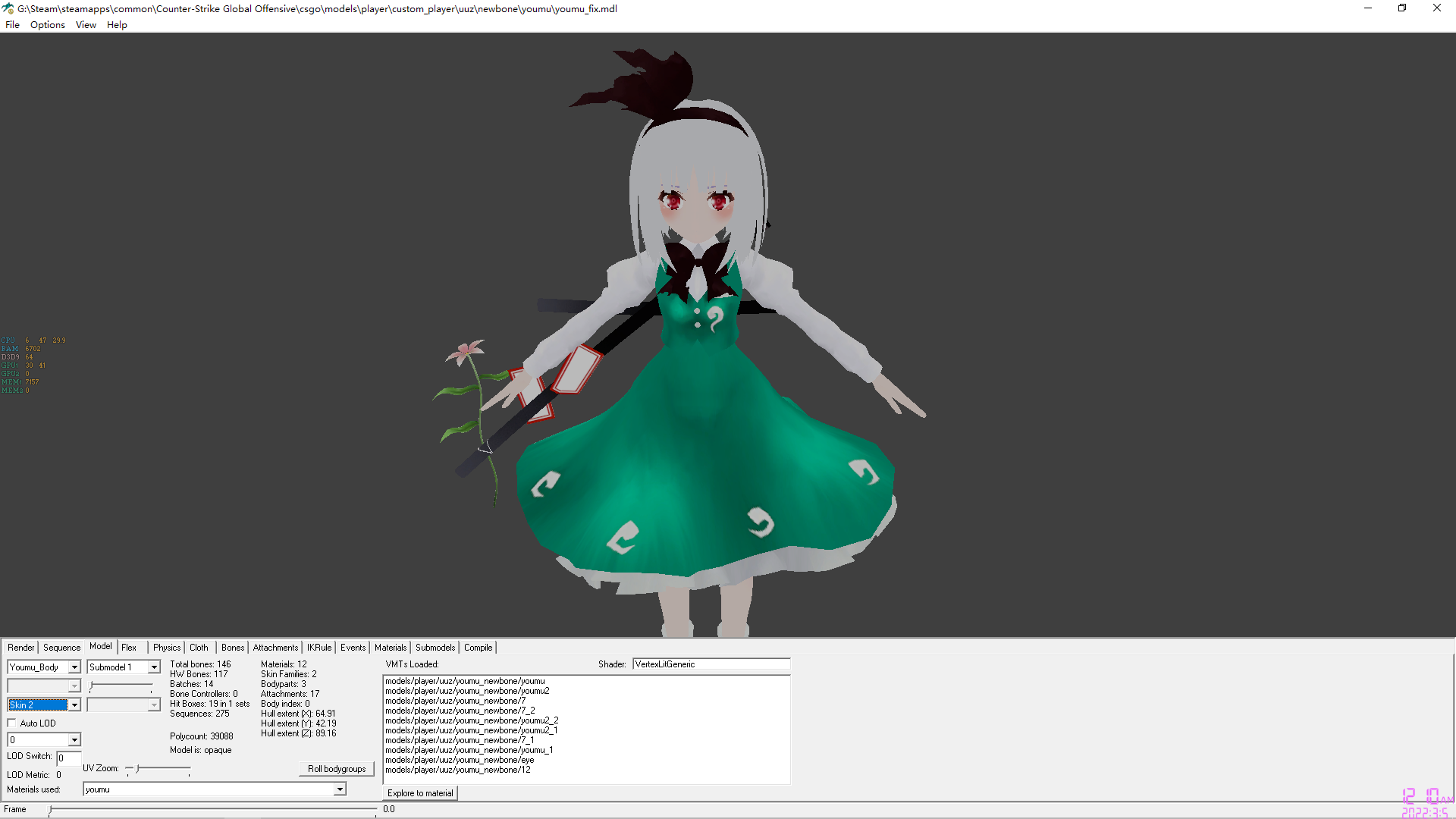Expand the Skin 2 dropdown
The image size is (1456, 819).
click(x=74, y=705)
